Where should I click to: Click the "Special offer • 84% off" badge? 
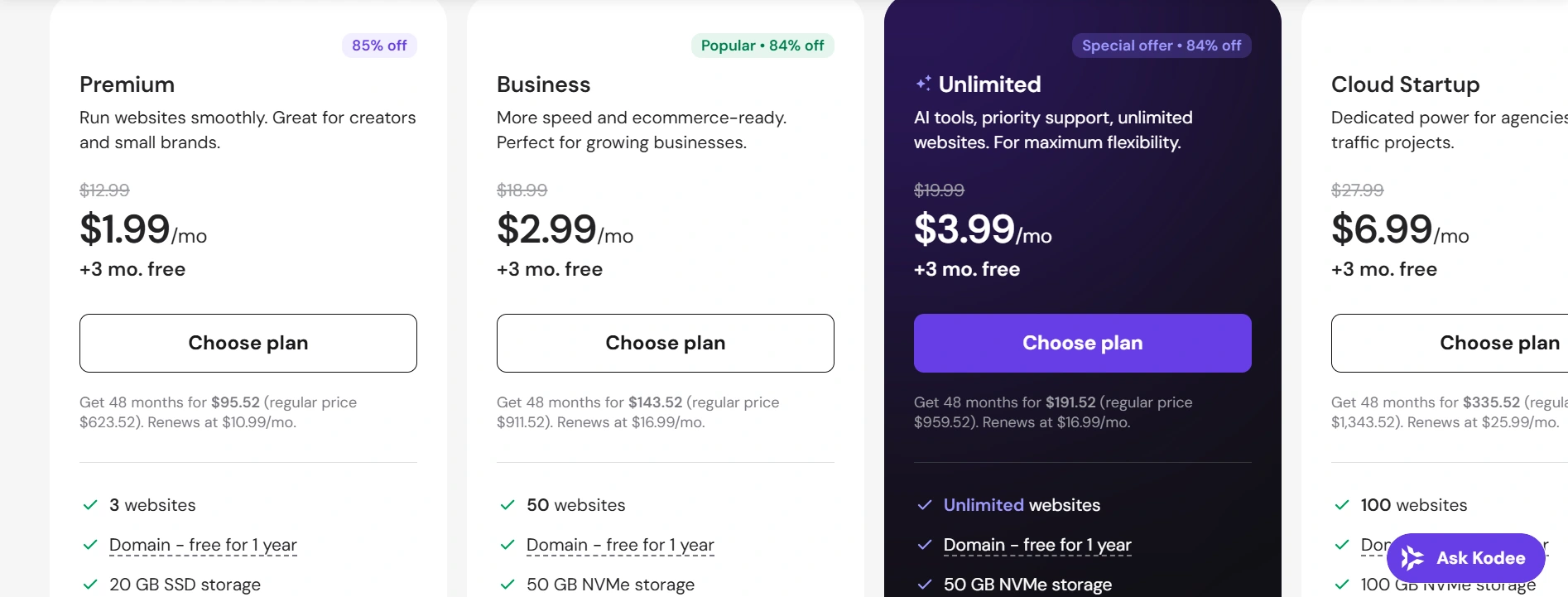(x=1161, y=46)
